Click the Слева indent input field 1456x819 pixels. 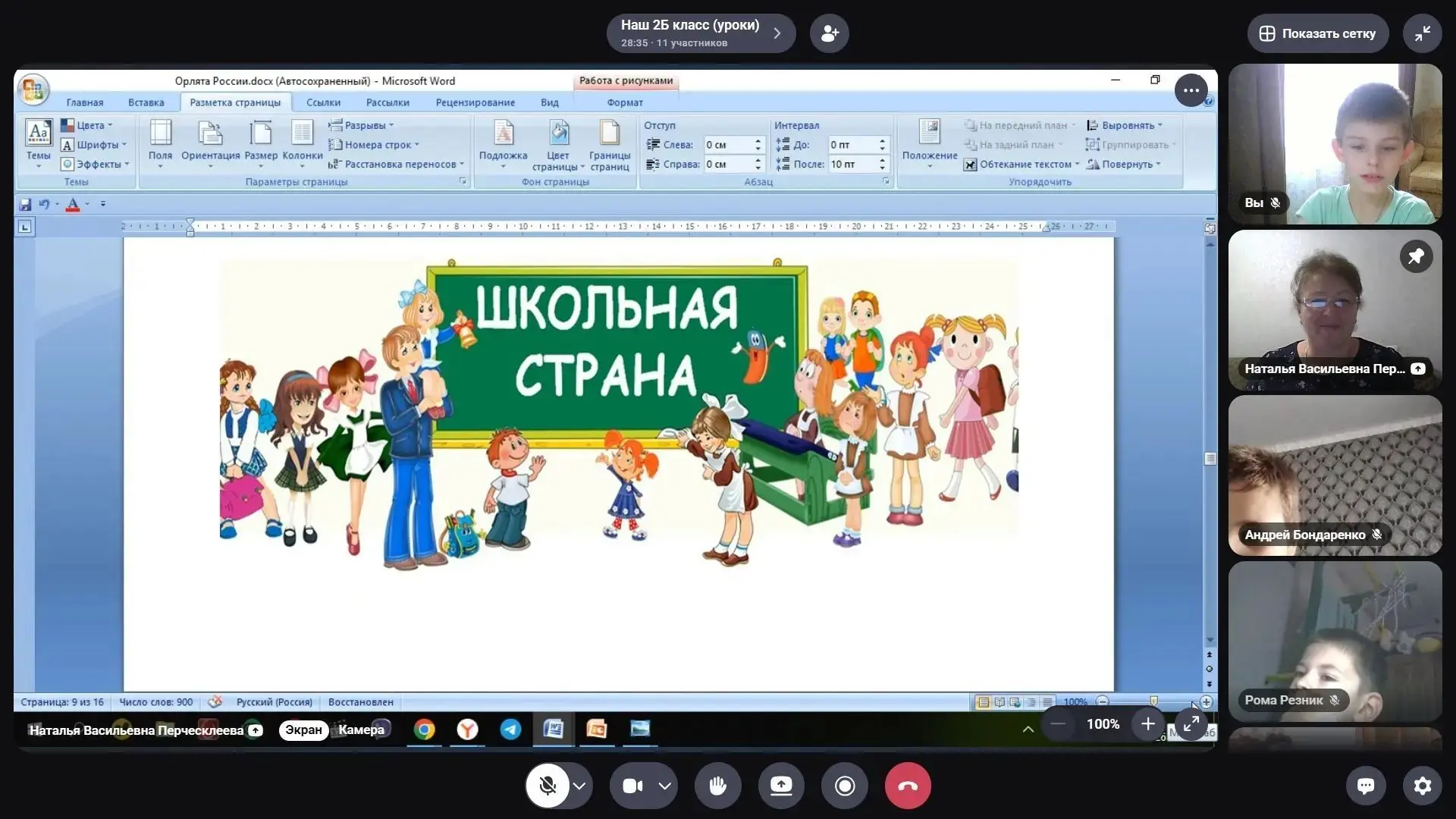(x=728, y=145)
